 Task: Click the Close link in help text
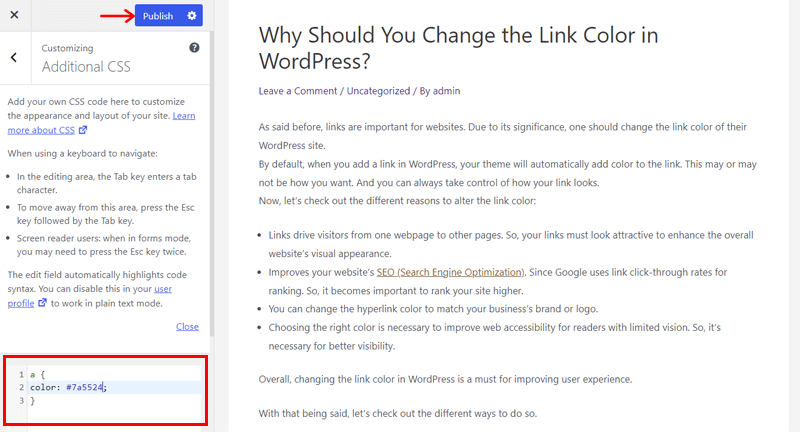187,326
